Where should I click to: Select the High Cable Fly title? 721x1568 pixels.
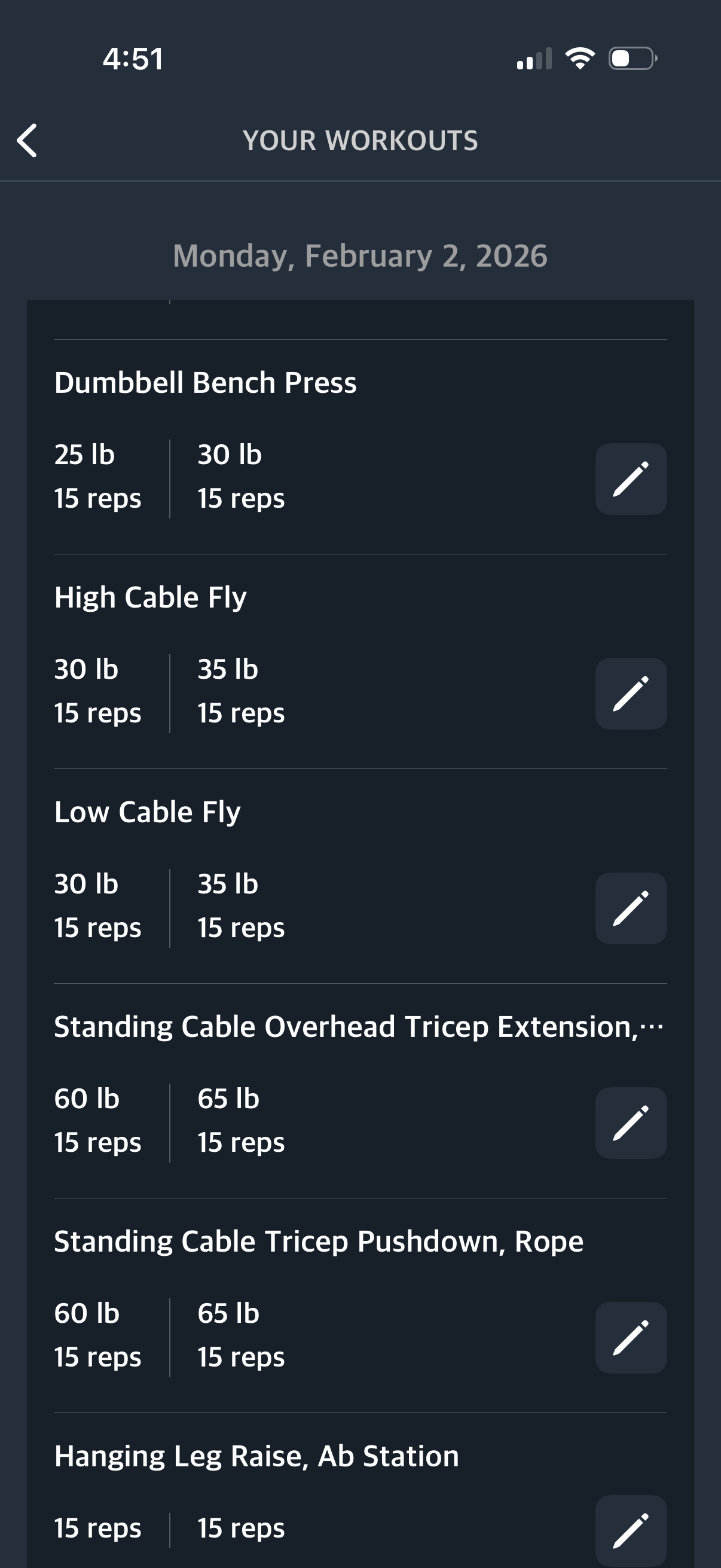pos(150,598)
